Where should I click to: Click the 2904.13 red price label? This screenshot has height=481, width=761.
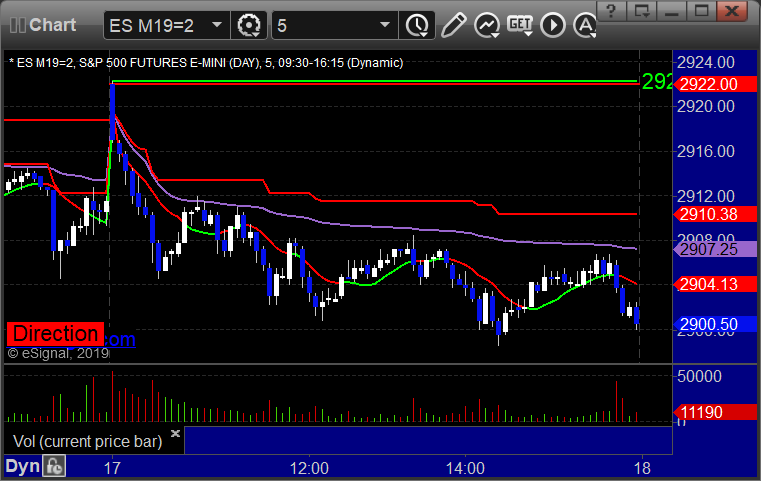coord(715,284)
